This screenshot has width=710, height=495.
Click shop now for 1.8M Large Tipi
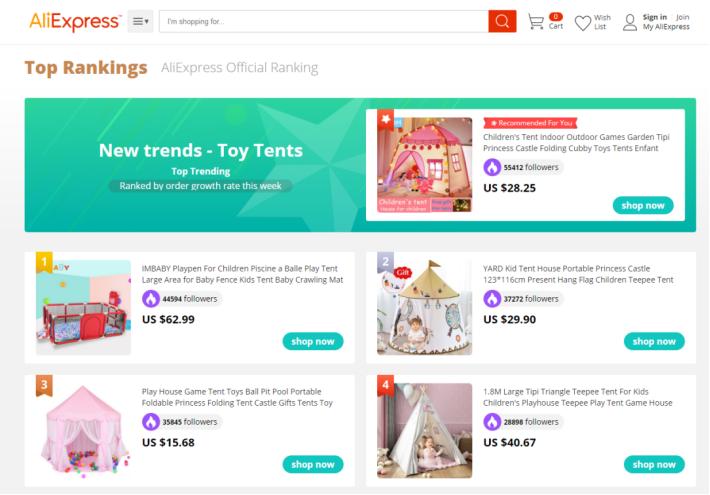[x=654, y=464]
